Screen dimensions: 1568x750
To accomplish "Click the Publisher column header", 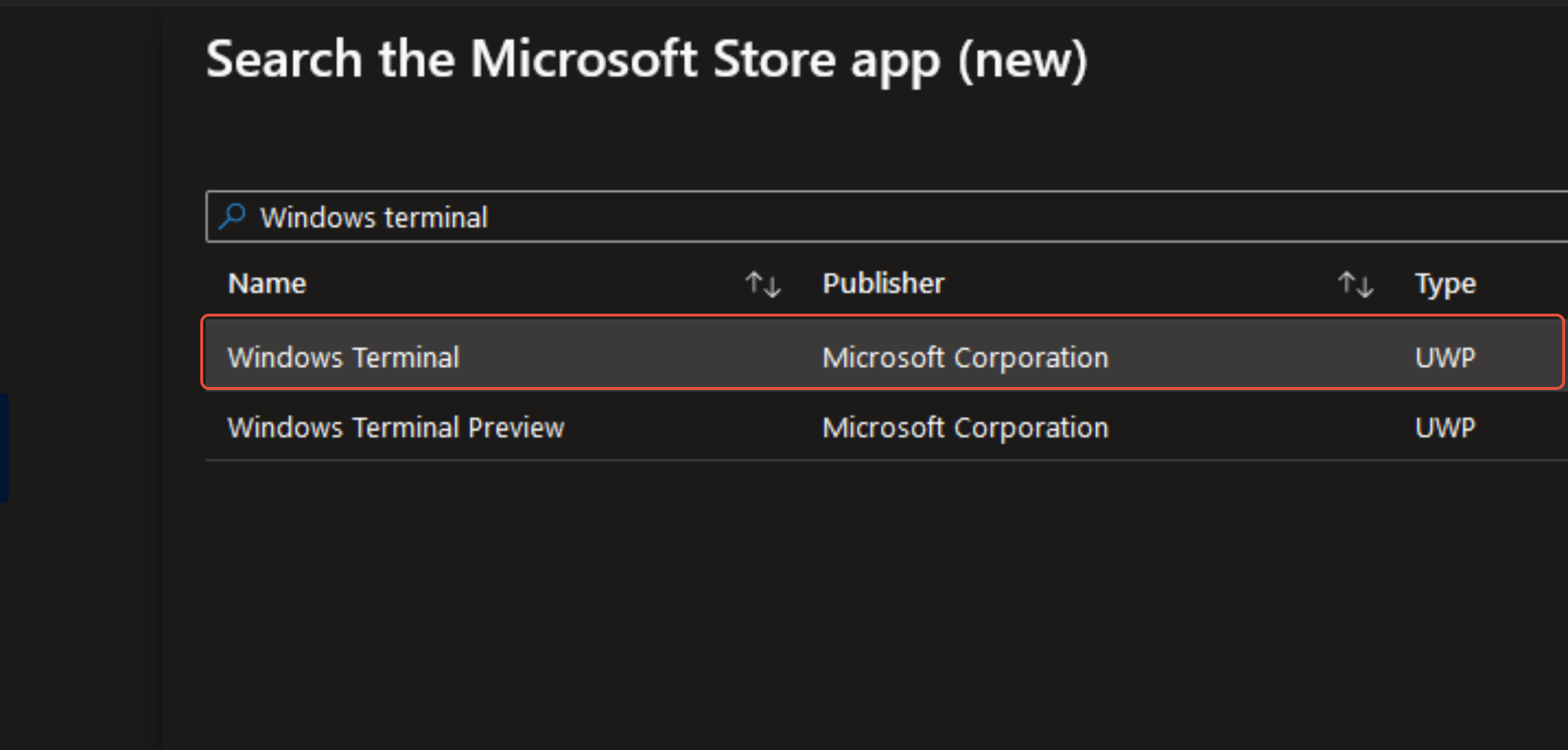I will click(x=883, y=283).
